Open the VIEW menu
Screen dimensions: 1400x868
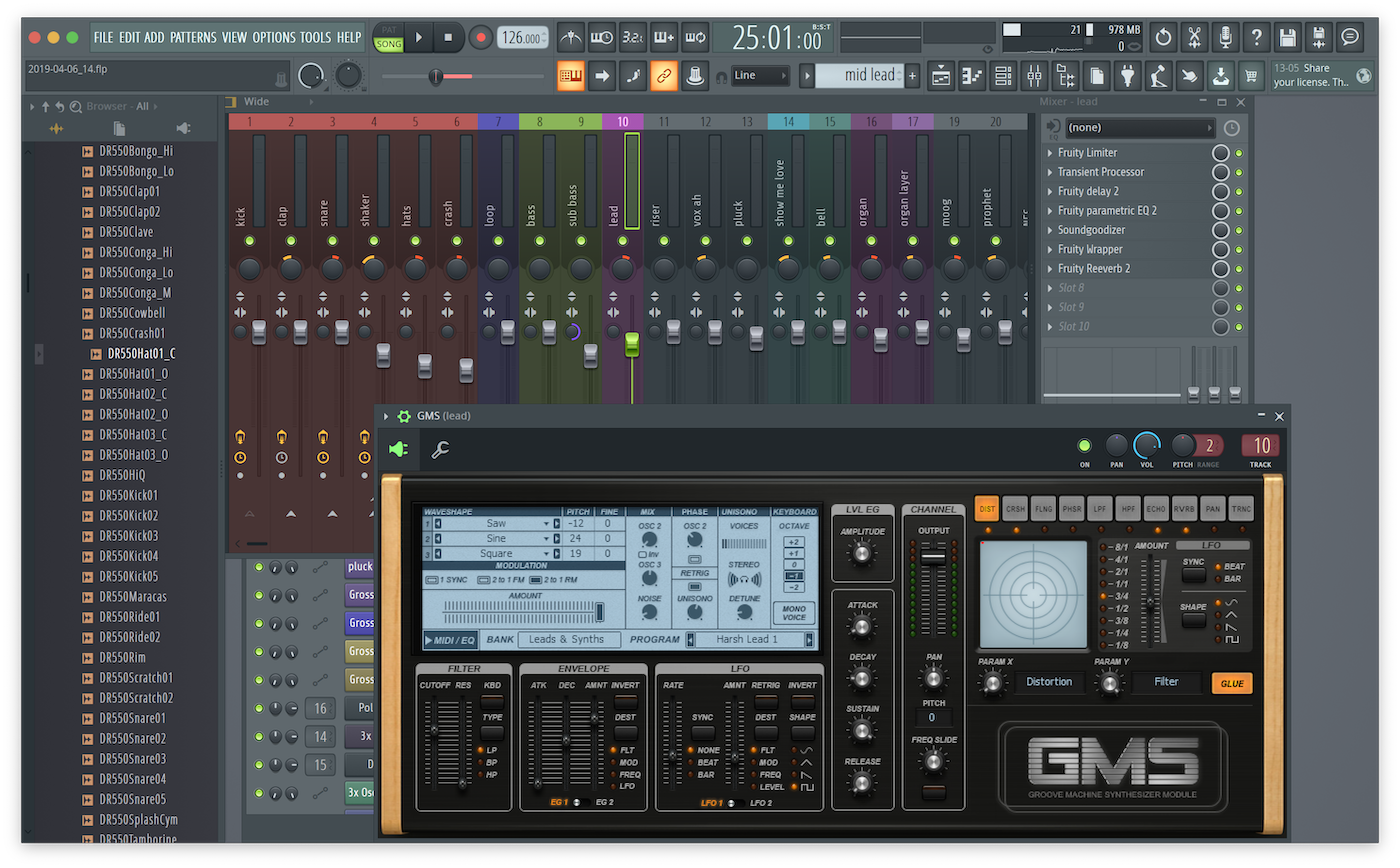[x=234, y=38]
